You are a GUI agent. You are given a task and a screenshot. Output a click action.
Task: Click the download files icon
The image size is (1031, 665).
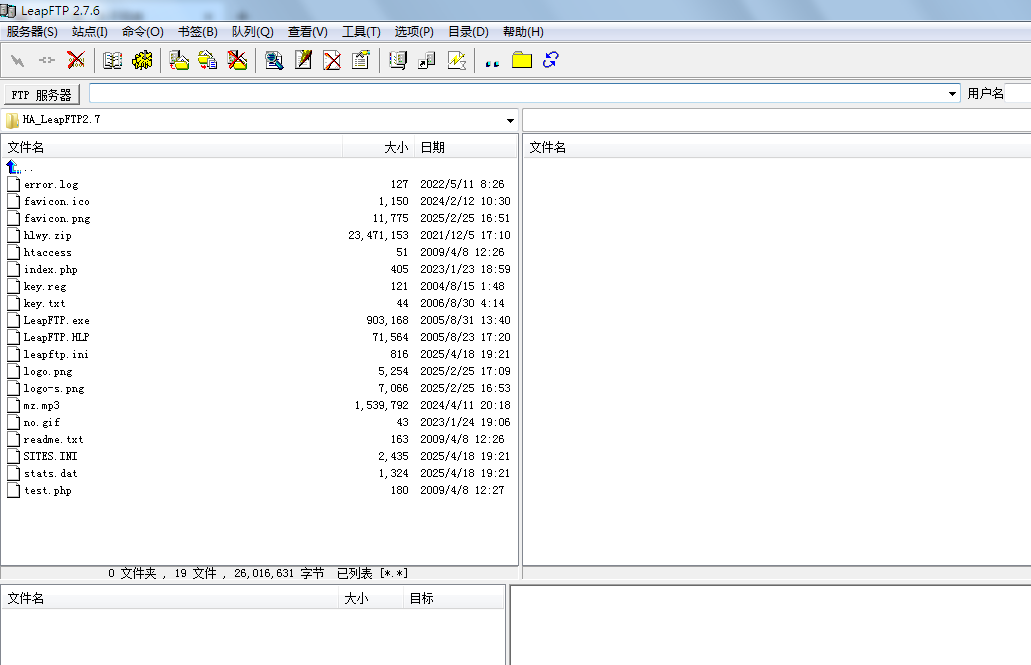point(207,60)
